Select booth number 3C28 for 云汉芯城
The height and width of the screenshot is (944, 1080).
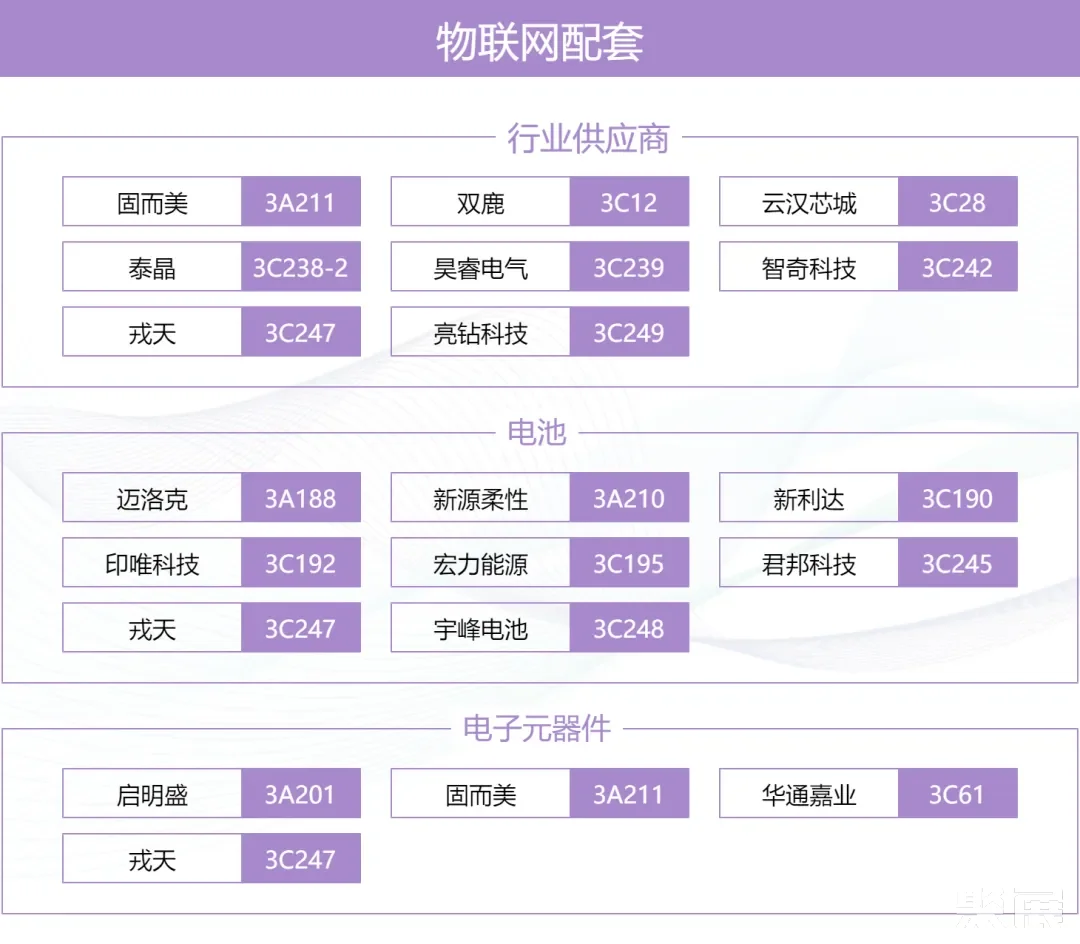pyautogui.click(x=958, y=201)
